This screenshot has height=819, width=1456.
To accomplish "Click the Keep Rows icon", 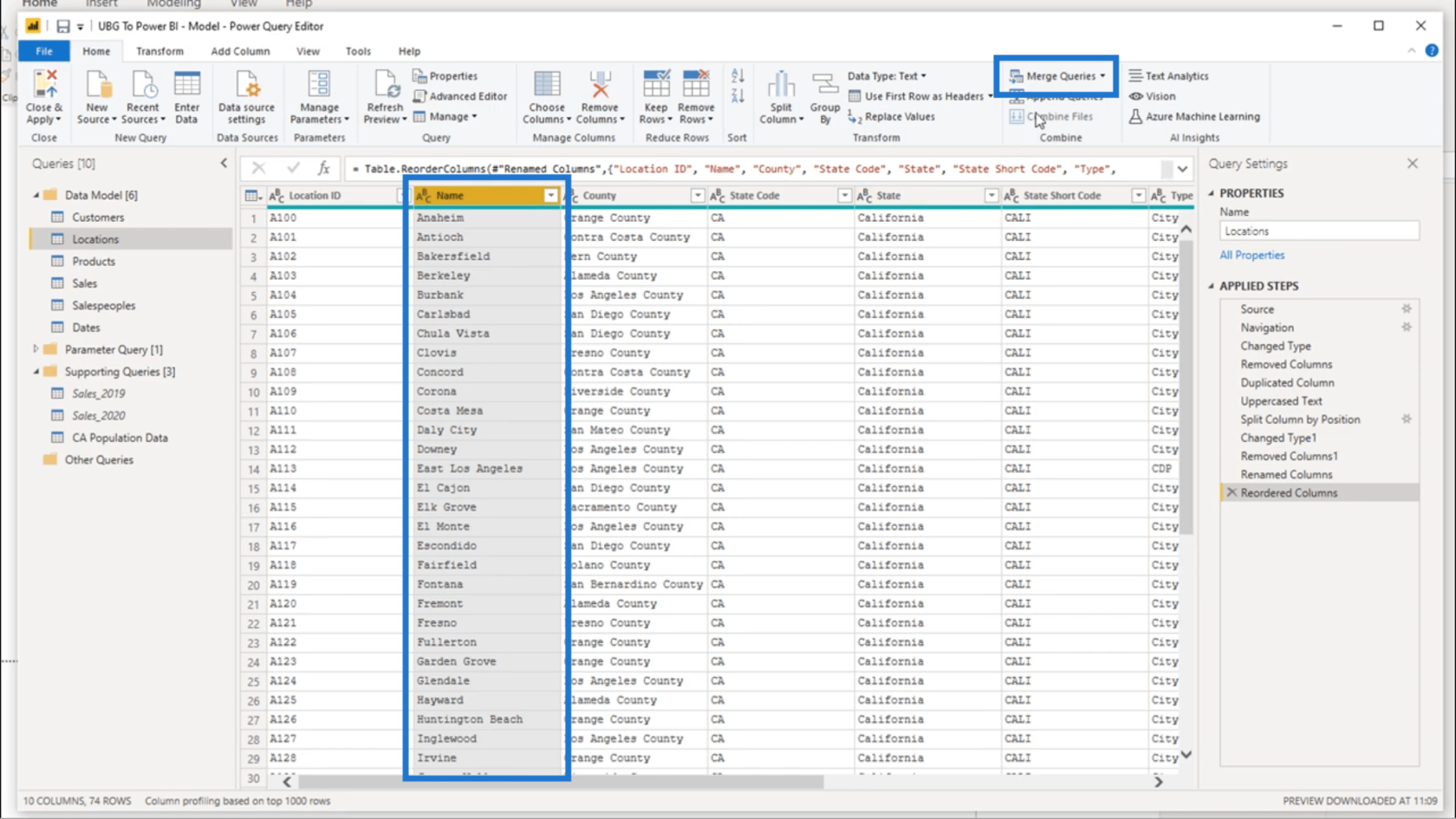I will tap(656, 85).
